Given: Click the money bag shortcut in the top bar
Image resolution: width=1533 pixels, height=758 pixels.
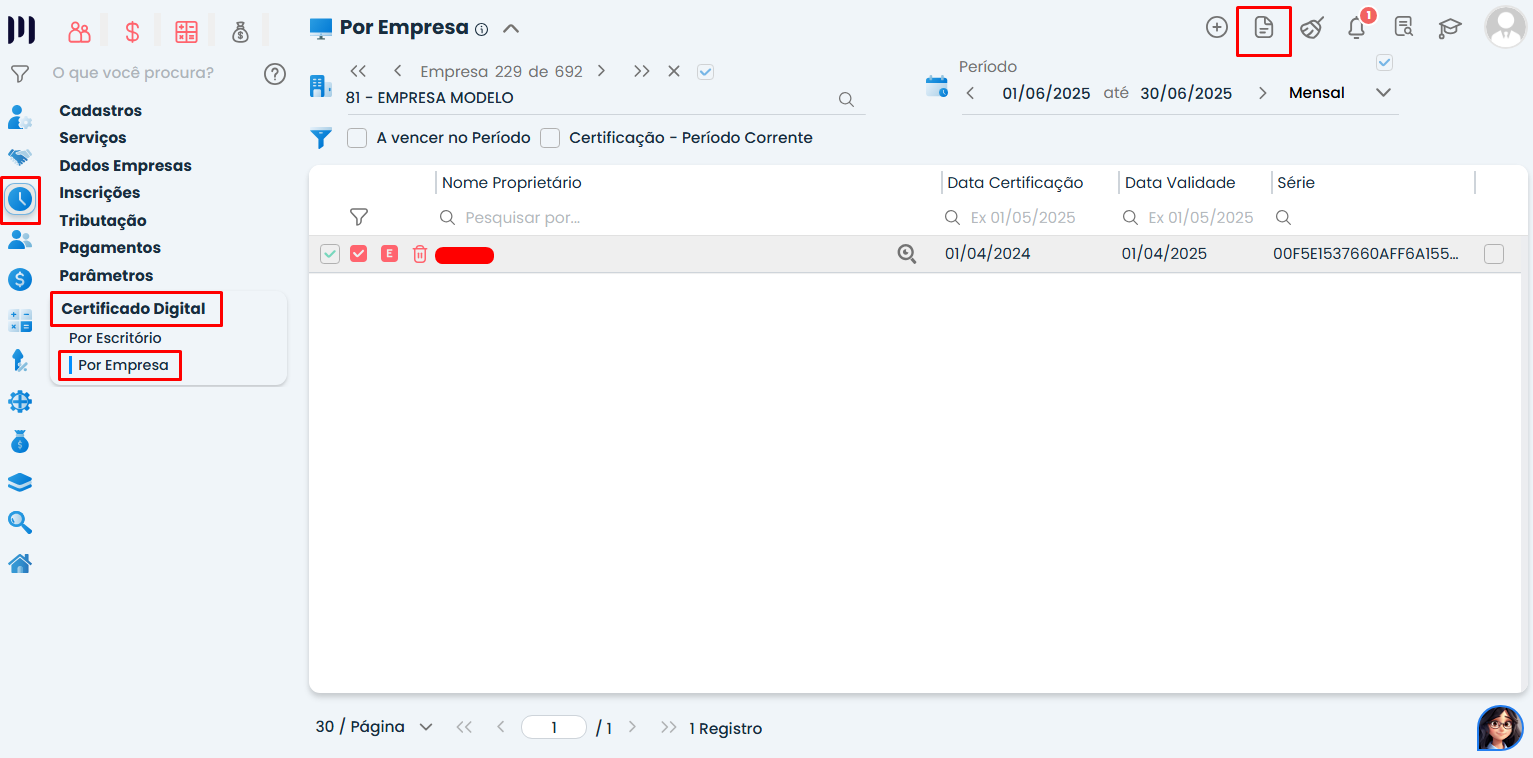Looking at the screenshot, I should (x=240, y=32).
